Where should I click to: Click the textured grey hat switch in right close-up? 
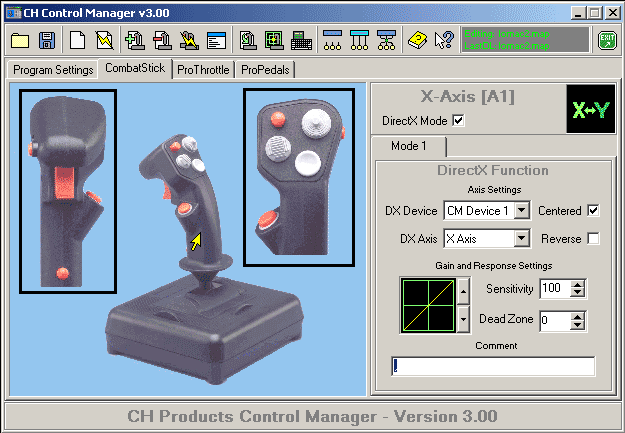click(x=278, y=148)
